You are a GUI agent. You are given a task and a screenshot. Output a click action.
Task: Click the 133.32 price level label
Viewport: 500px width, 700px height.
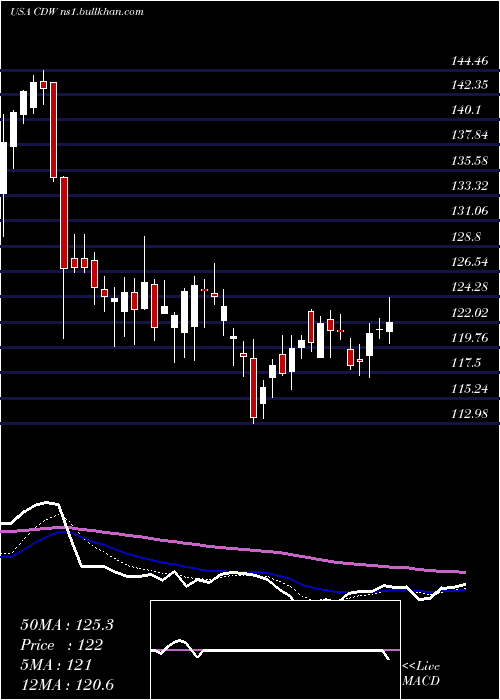tap(472, 185)
